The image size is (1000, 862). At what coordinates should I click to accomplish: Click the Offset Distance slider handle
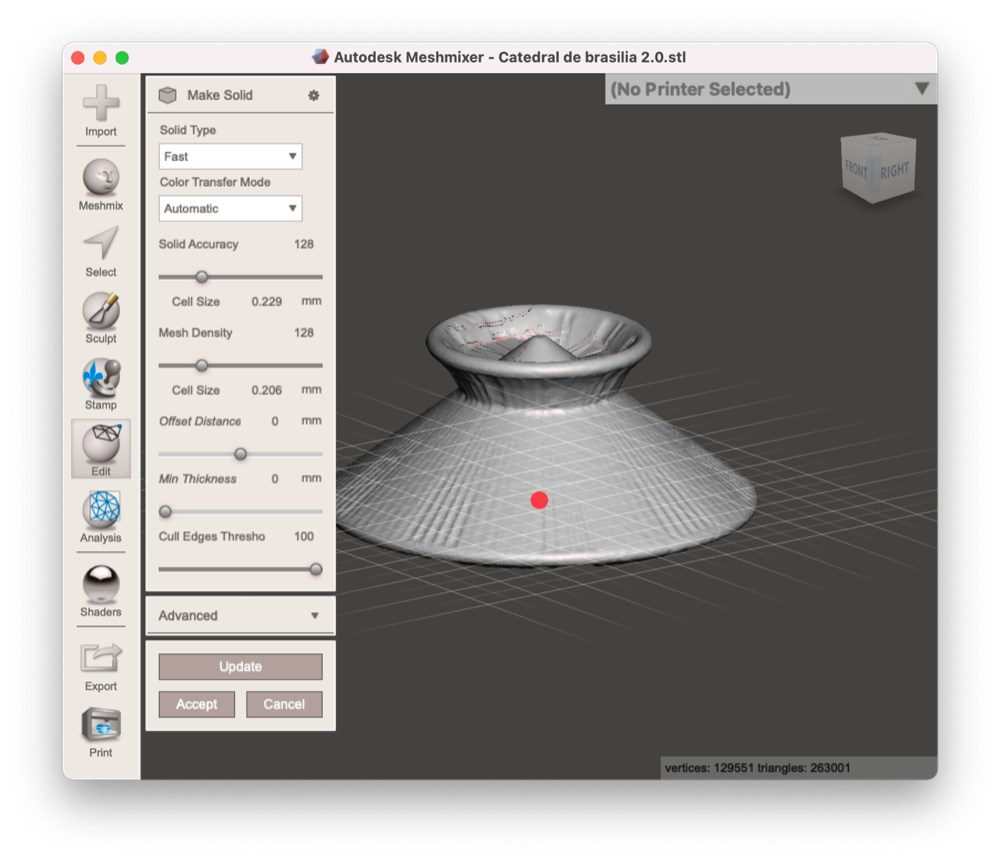click(x=240, y=454)
